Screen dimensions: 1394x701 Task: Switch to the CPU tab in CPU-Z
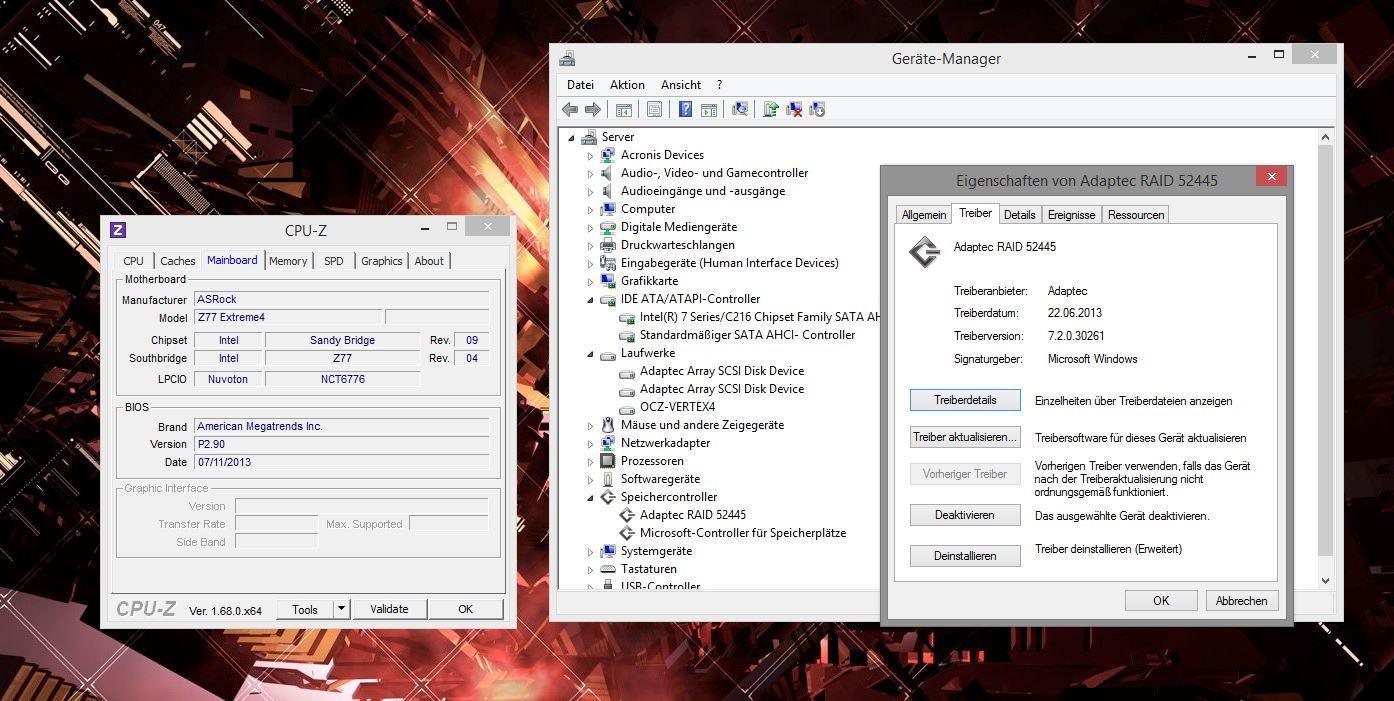pos(133,261)
